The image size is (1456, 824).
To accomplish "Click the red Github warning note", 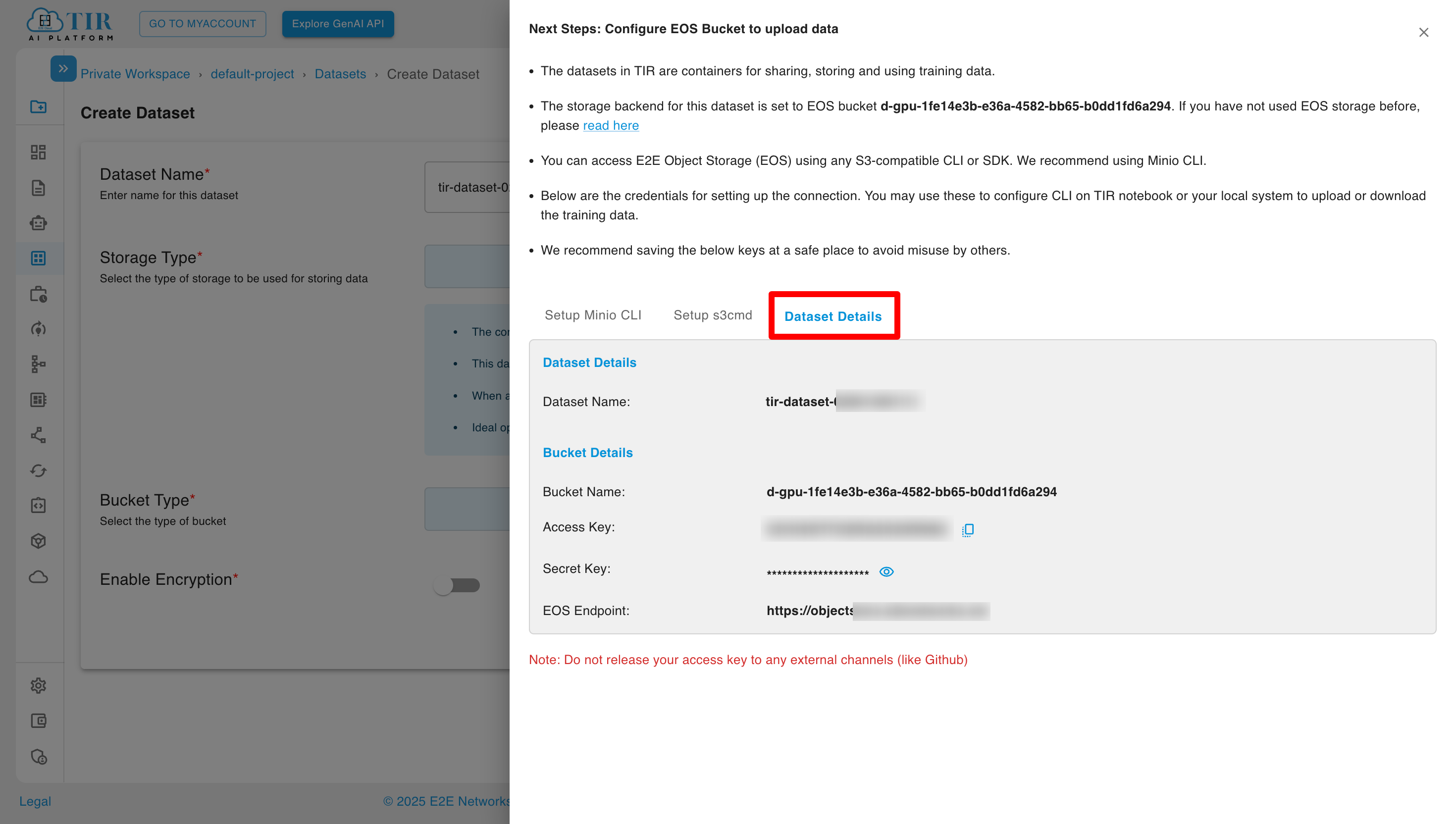I will tap(748, 660).
